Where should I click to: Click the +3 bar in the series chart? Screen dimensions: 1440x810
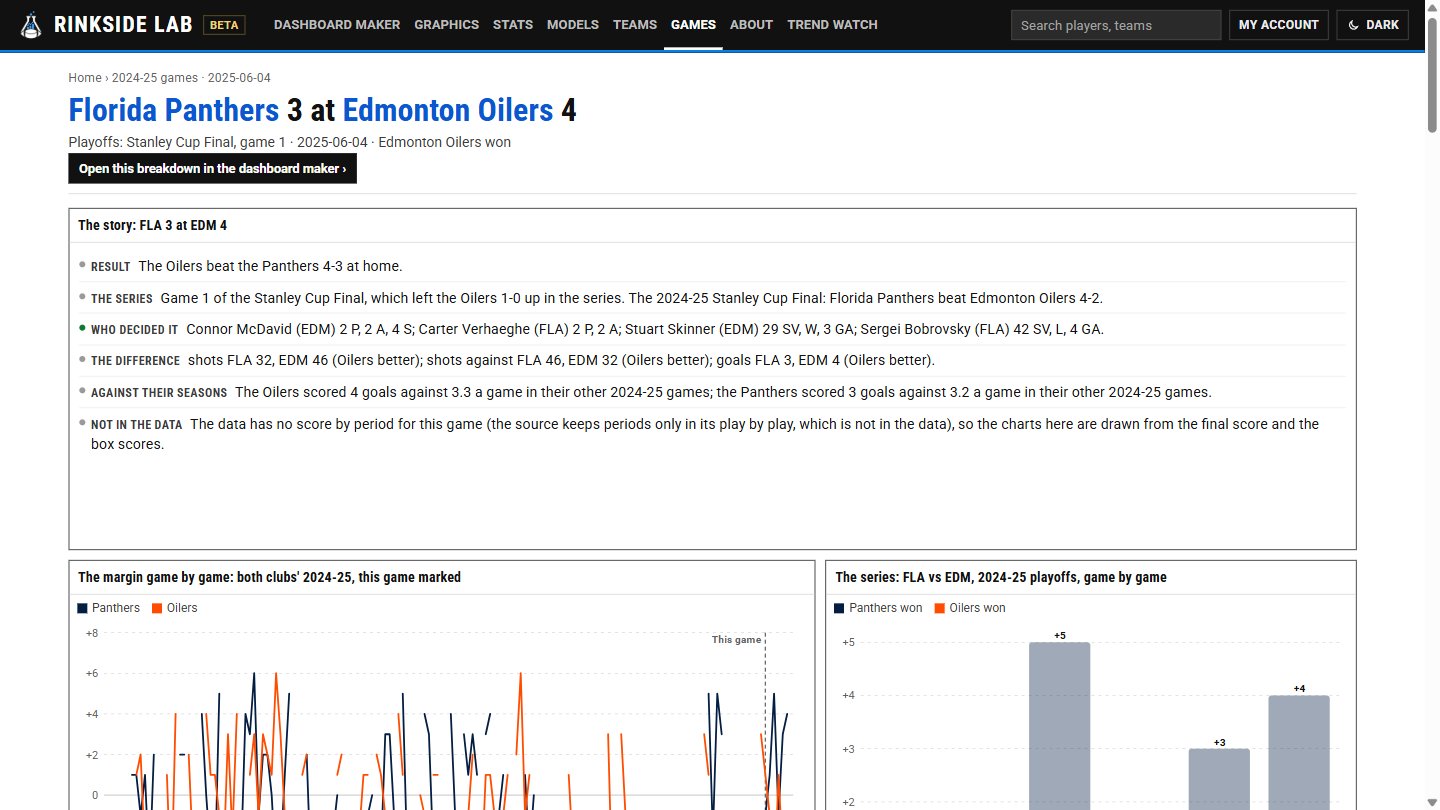pos(1219,779)
